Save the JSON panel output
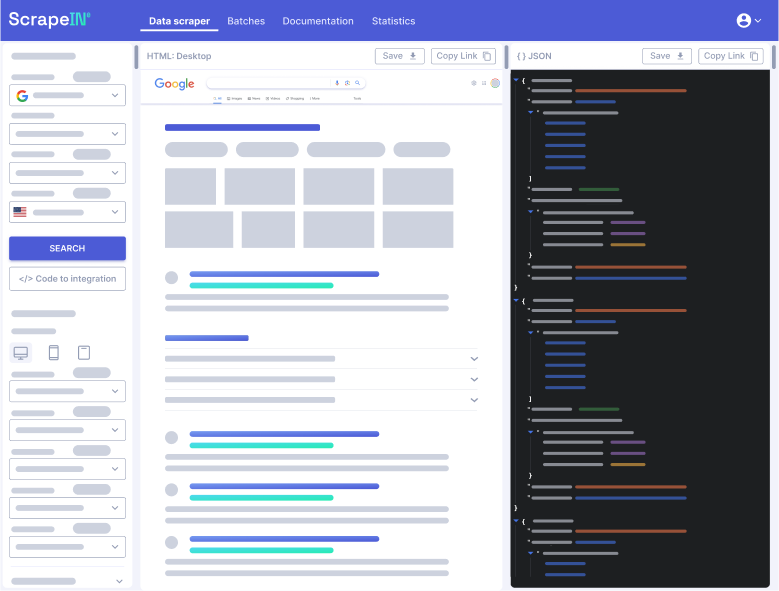 667,56
